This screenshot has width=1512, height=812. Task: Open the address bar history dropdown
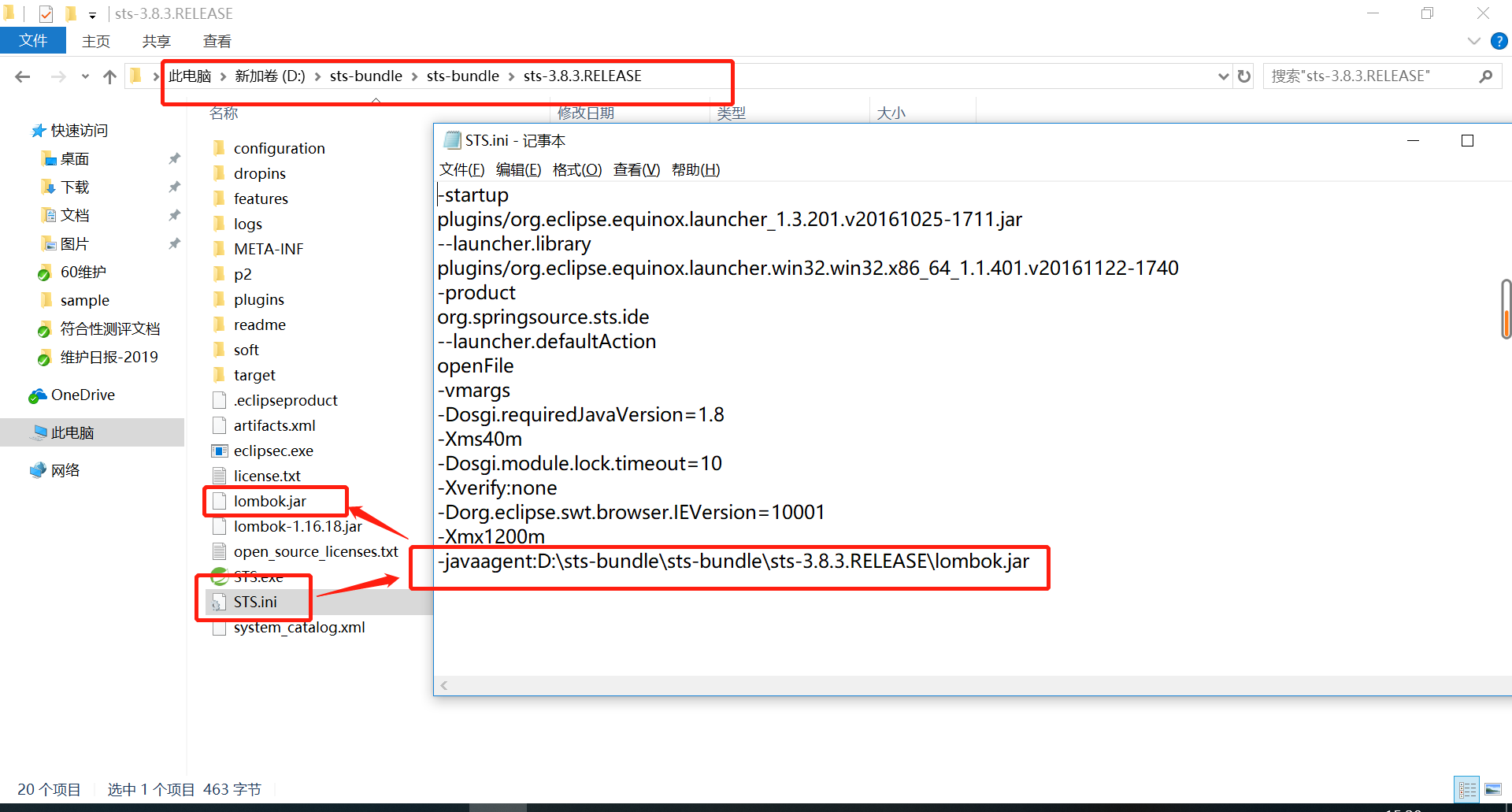[1223, 76]
